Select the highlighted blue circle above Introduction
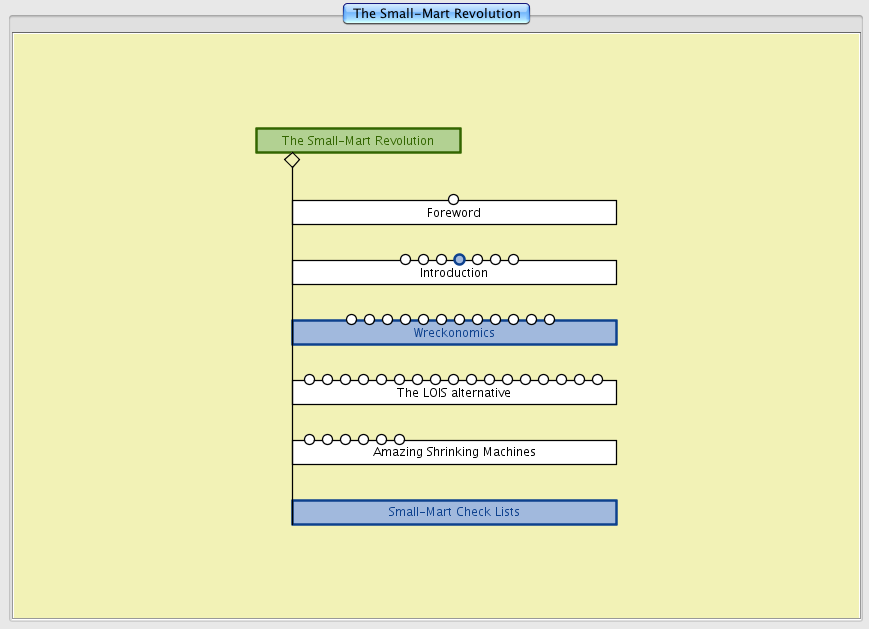 click(x=459, y=260)
